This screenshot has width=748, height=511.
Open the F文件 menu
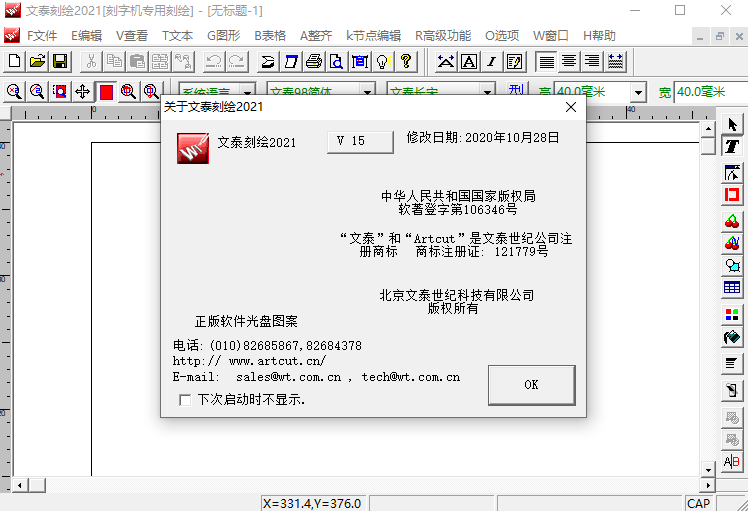(42, 36)
